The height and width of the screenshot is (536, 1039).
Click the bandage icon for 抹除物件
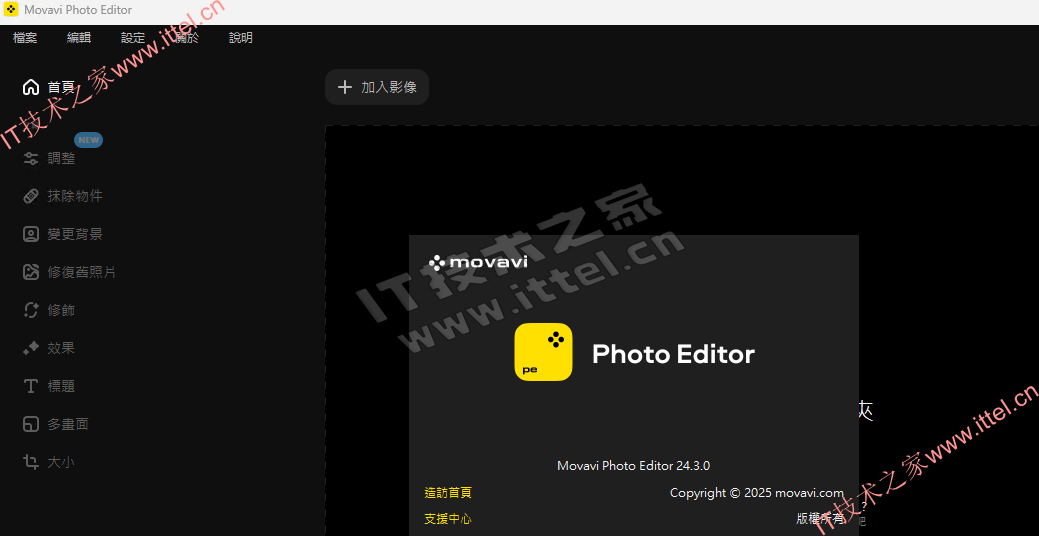30,196
